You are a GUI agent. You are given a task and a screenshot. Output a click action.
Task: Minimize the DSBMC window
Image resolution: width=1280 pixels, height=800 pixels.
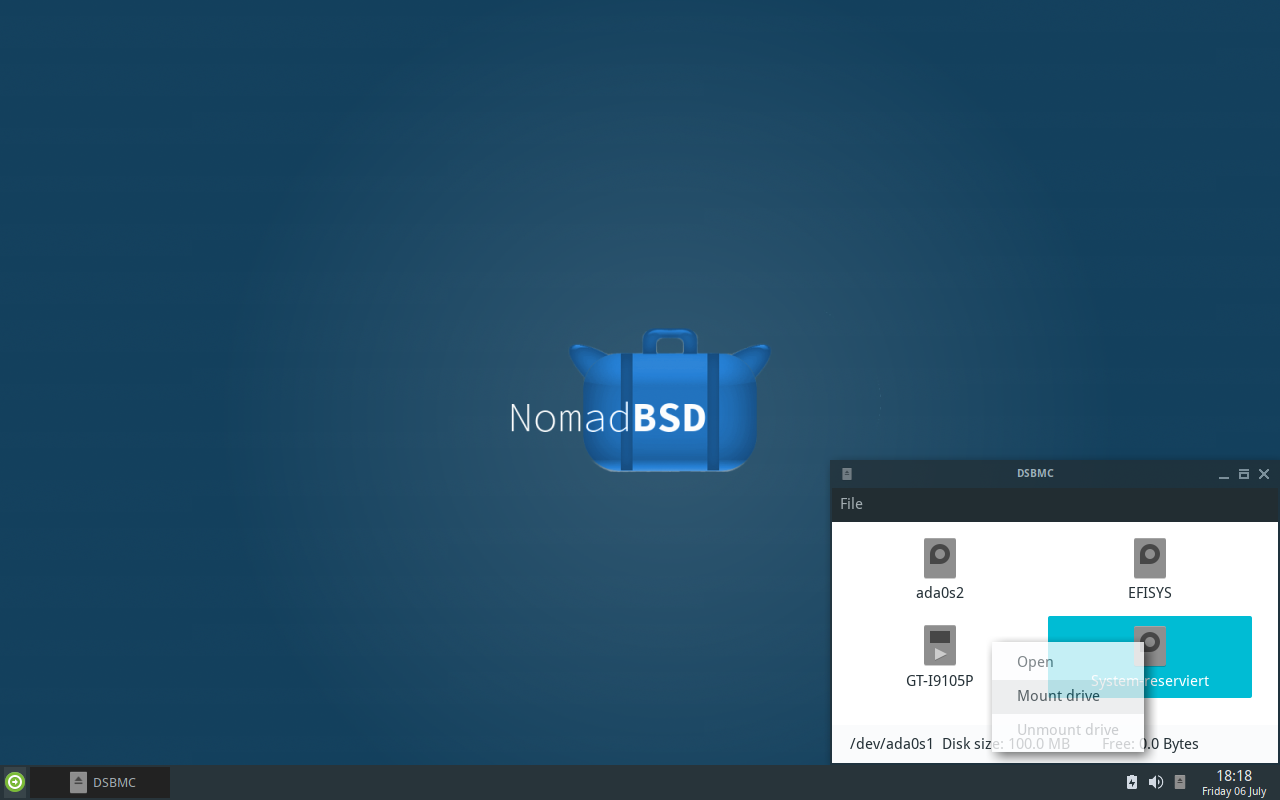pyautogui.click(x=1224, y=474)
